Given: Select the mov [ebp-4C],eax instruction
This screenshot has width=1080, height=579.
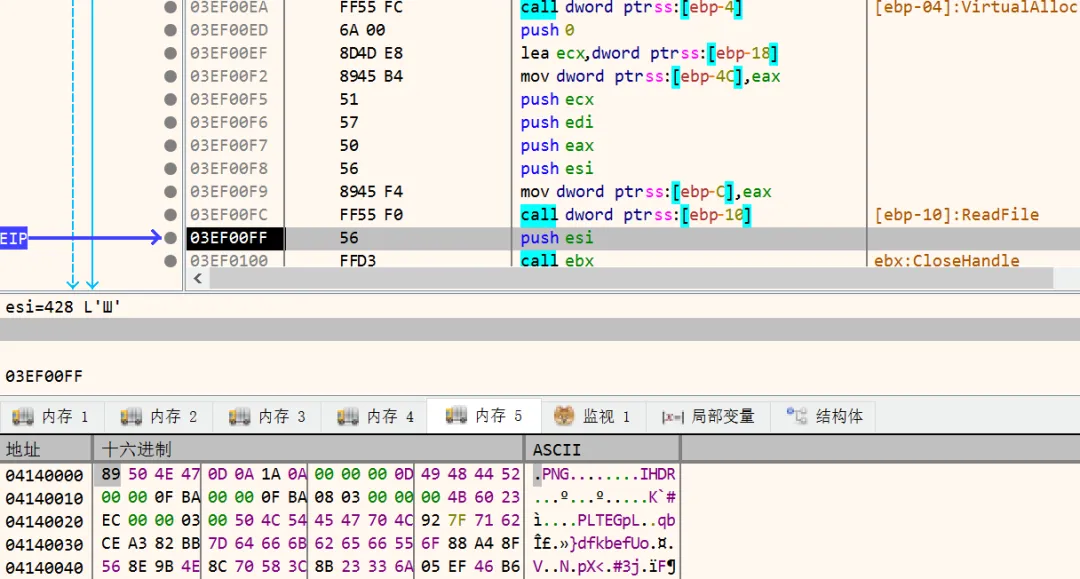Looking at the screenshot, I should click(x=650, y=76).
